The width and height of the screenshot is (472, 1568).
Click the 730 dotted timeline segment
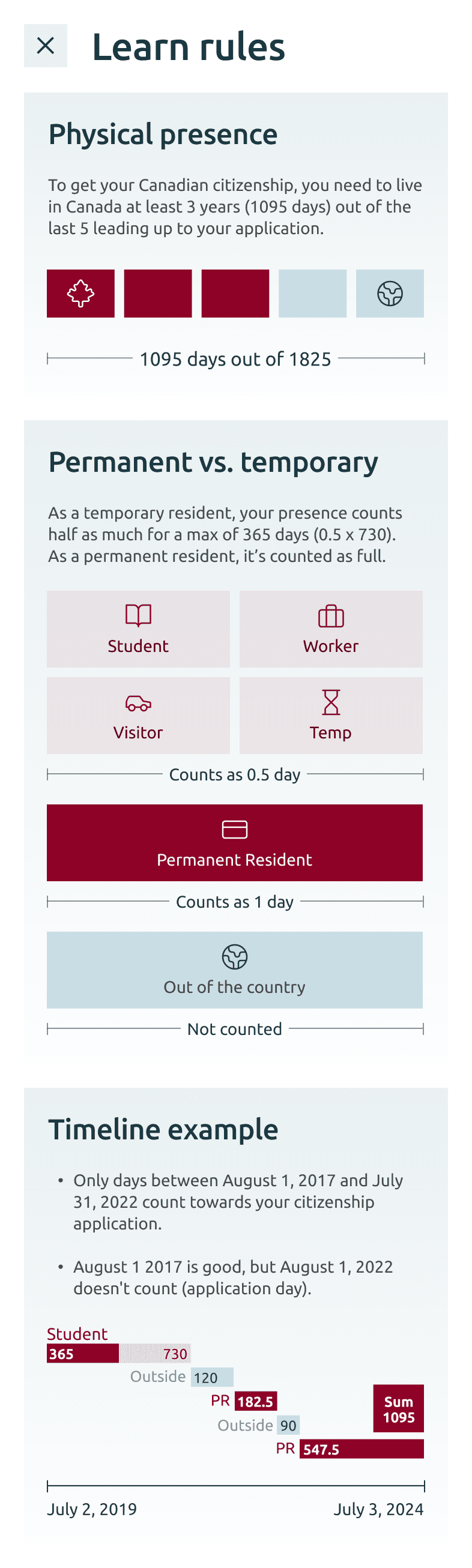[155, 1353]
